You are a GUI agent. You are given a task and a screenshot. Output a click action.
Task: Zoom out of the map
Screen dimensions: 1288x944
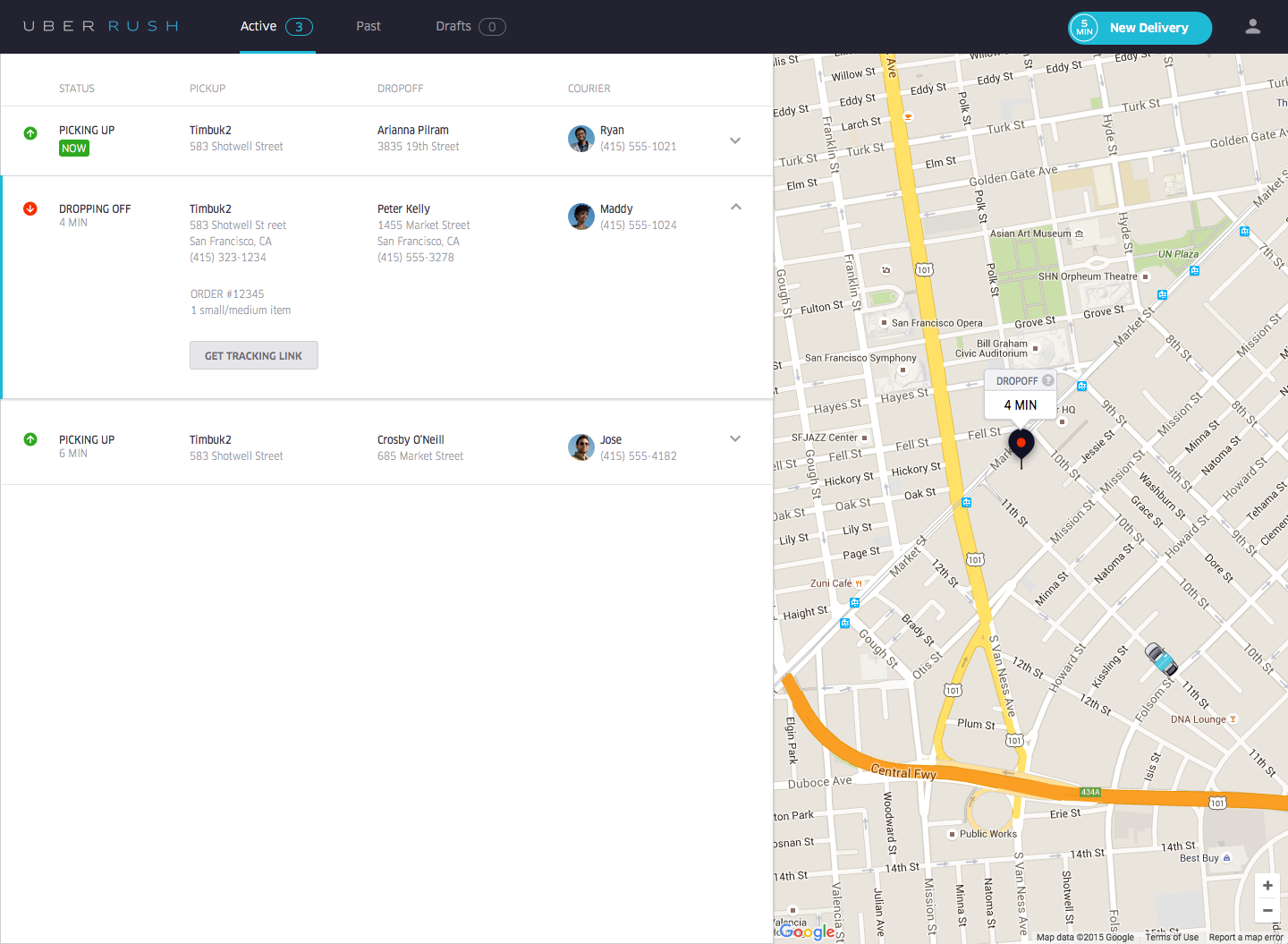(1267, 910)
